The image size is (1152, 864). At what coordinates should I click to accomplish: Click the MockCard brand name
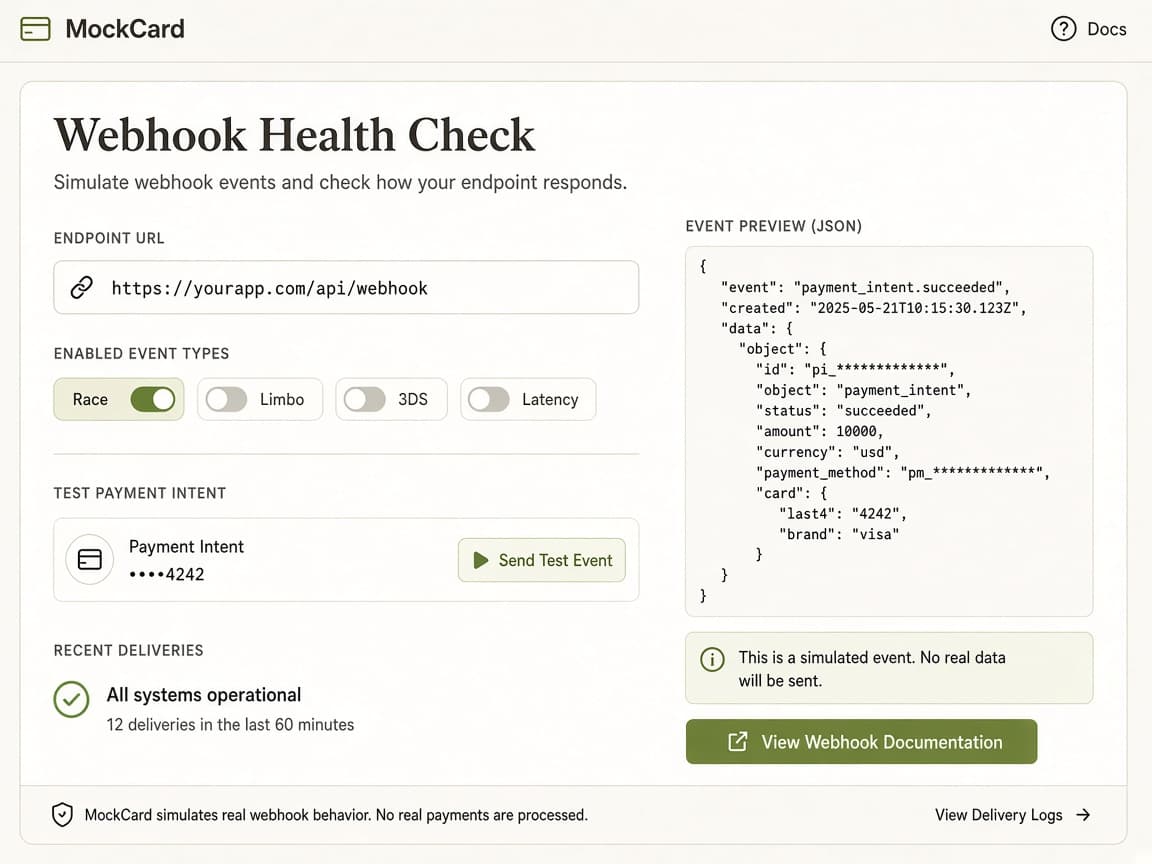click(125, 29)
